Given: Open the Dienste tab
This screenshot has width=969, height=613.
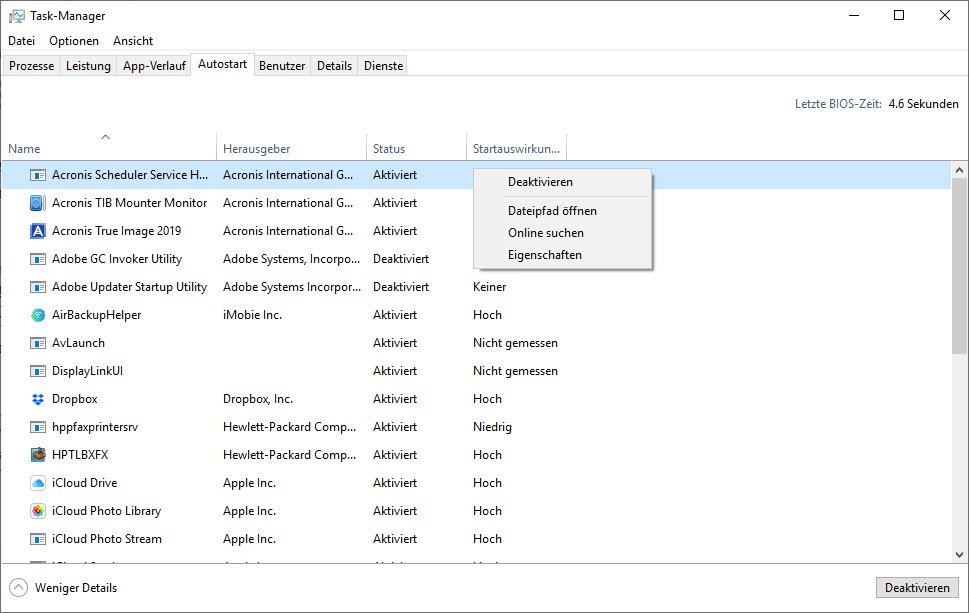Looking at the screenshot, I should click(x=384, y=66).
